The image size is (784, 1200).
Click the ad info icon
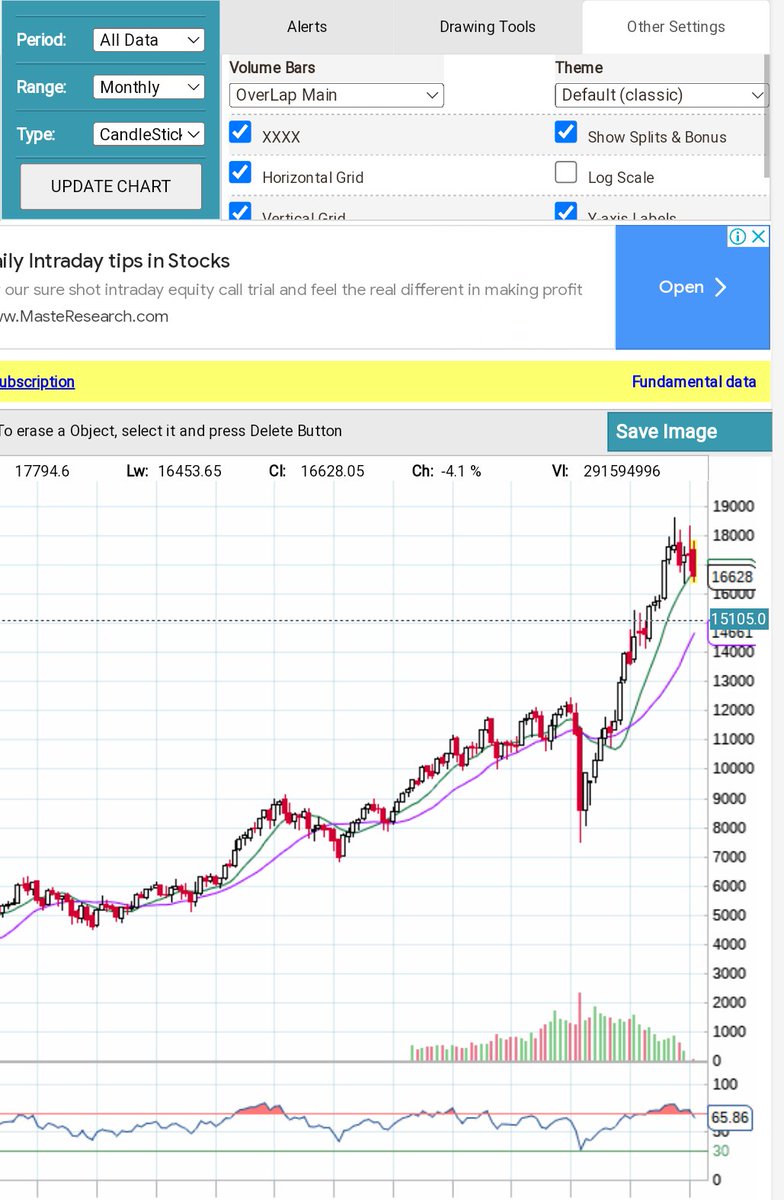[738, 237]
